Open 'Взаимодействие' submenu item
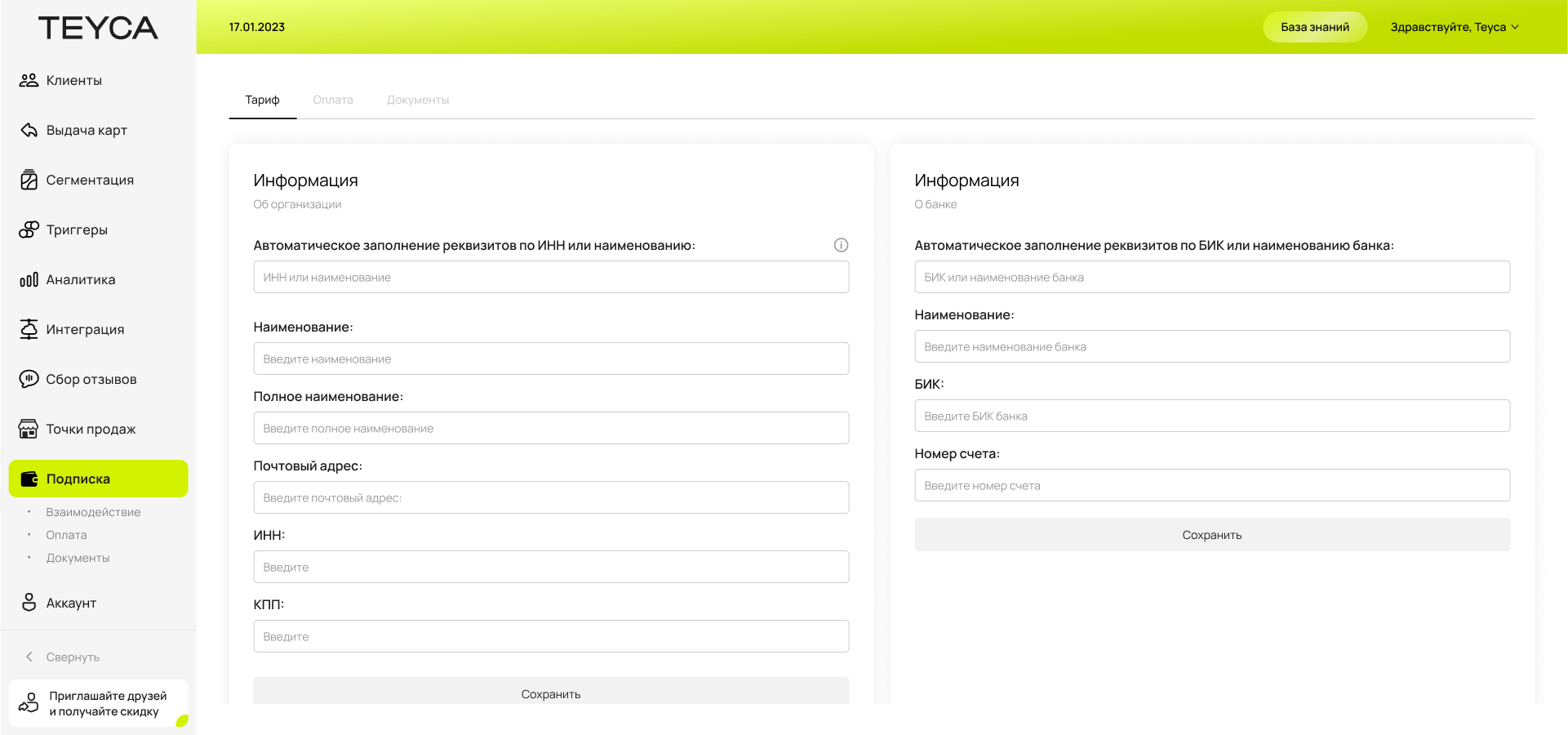Image resolution: width=1568 pixels, height=735 pixels. tap(93, 512)
